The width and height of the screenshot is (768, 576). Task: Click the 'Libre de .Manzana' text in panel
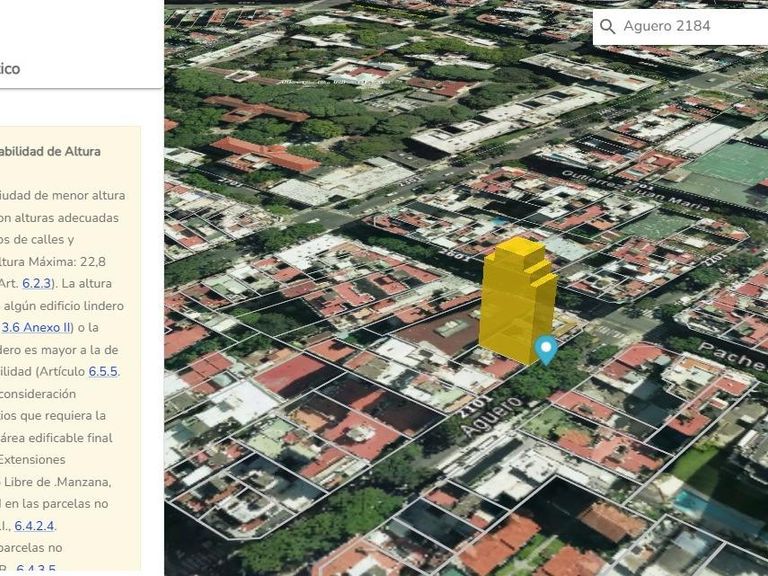pos(68,481)
